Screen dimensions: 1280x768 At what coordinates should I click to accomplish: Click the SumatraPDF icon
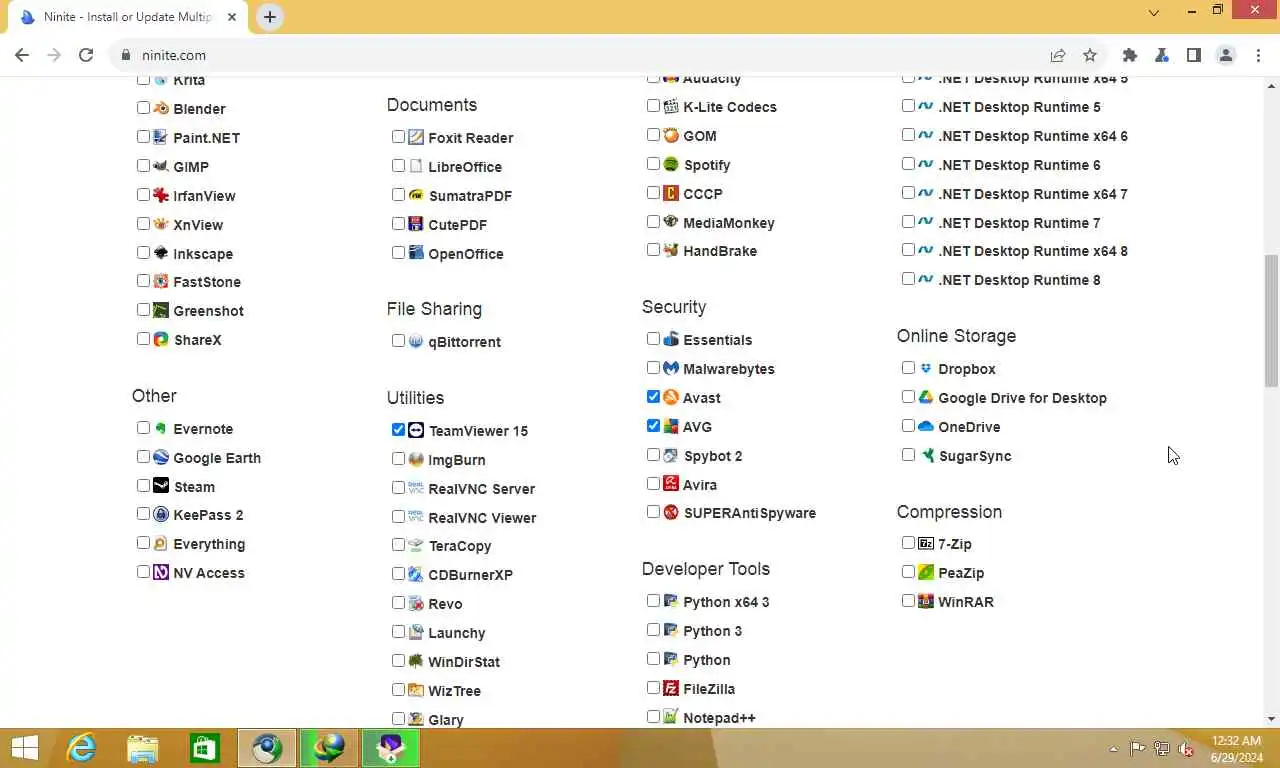[x=416, y=195]
